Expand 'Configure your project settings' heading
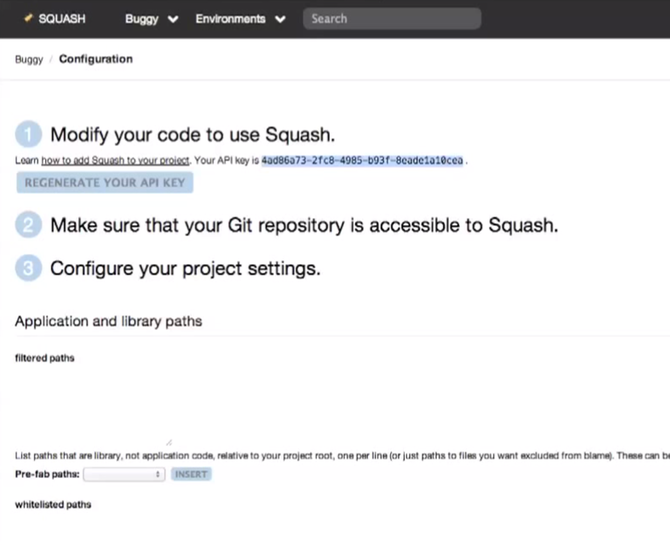 pyautogui.click(x=185, y=269)
